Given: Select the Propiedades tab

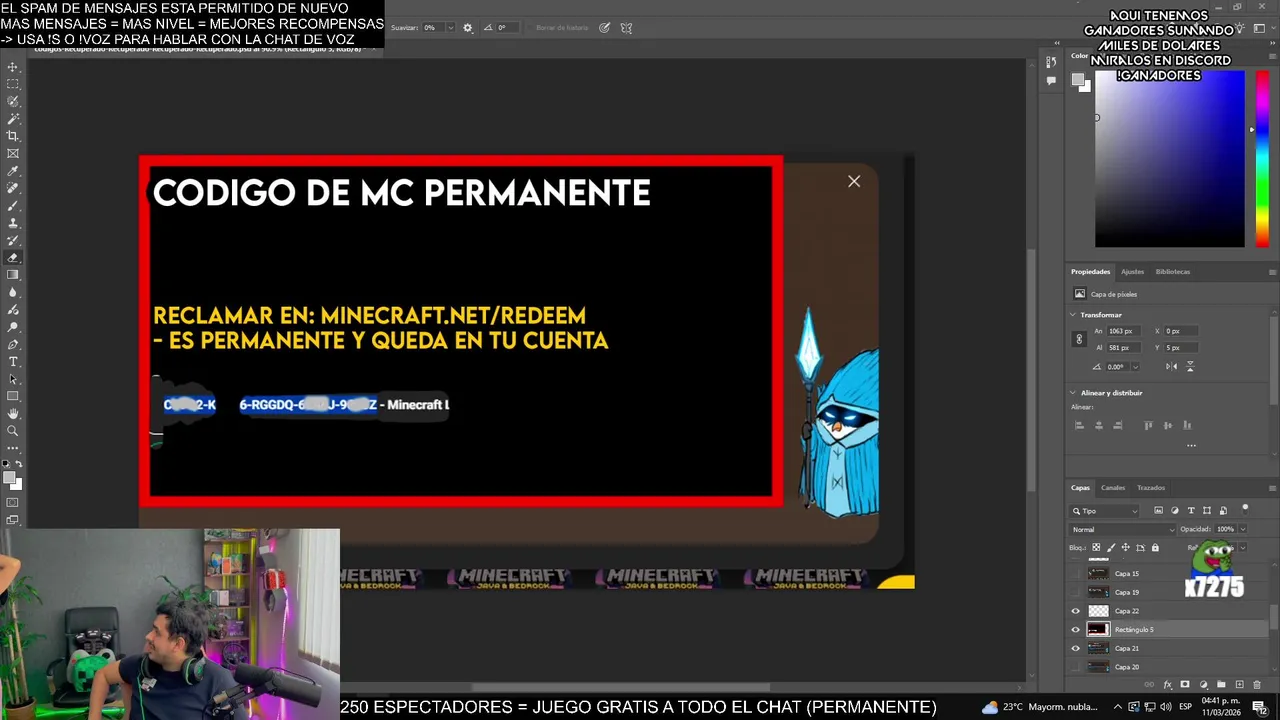Looking at the screenshot, I should tap(1090, 272).
